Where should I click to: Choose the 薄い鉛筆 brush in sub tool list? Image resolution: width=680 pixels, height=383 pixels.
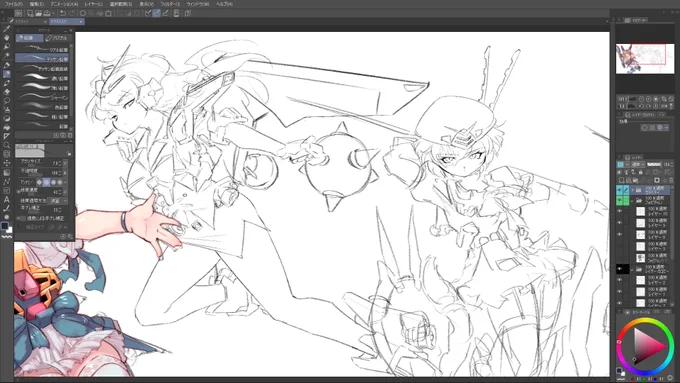[x=42, y=88]
